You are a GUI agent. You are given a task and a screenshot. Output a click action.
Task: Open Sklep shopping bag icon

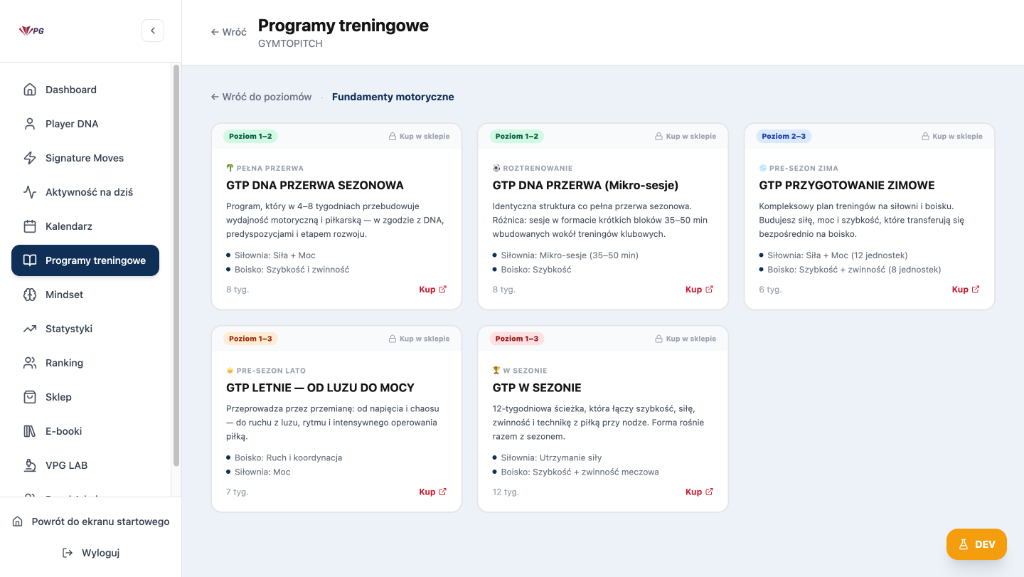coord(29,397)
